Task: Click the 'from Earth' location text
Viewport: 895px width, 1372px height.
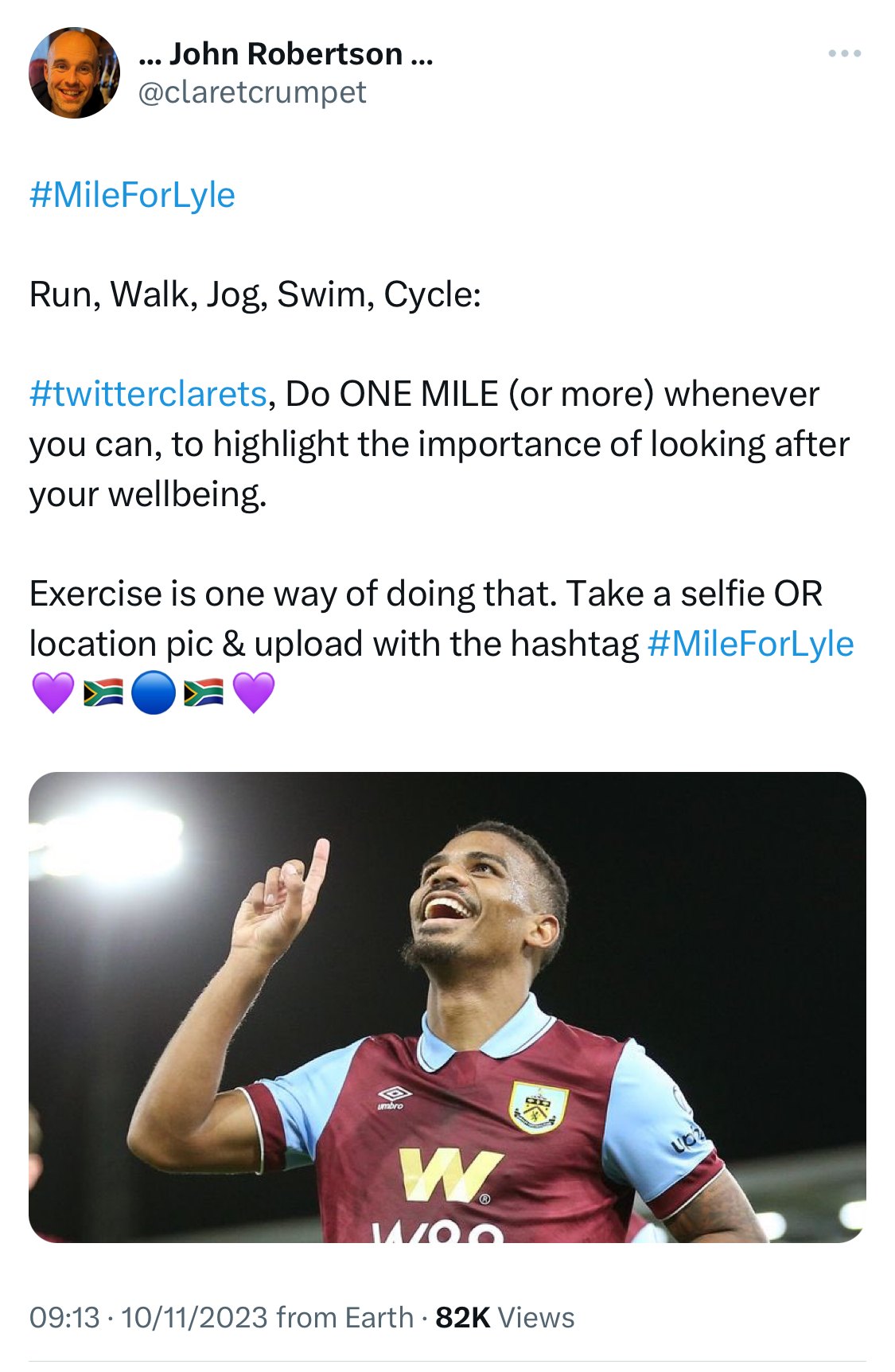Action: pyautogui.click(x=345, y=1317)
